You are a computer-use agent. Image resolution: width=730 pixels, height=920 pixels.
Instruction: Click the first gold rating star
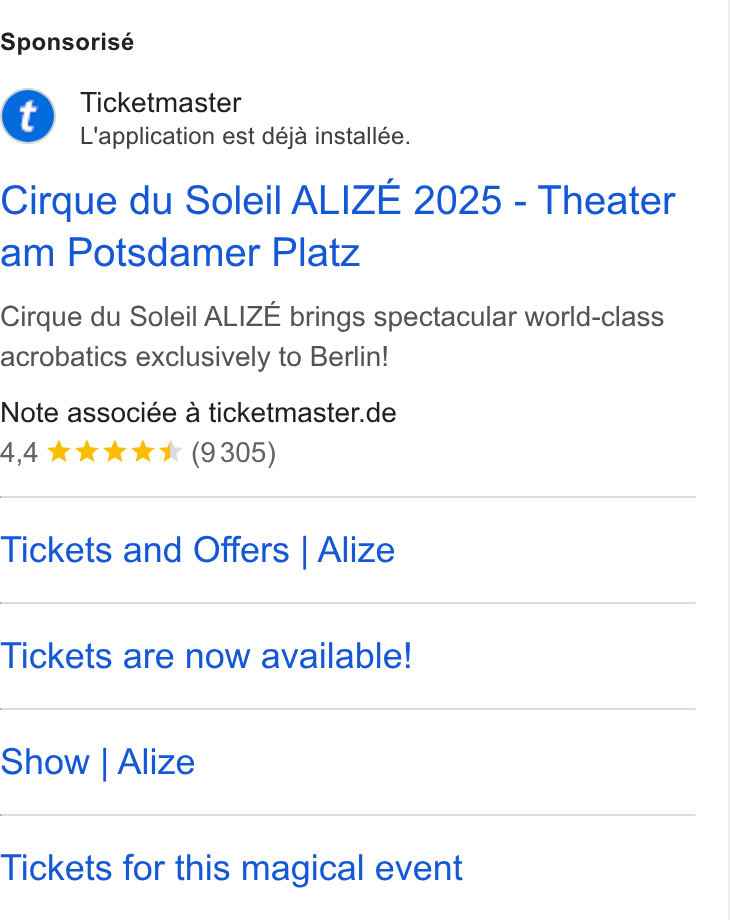59,452
